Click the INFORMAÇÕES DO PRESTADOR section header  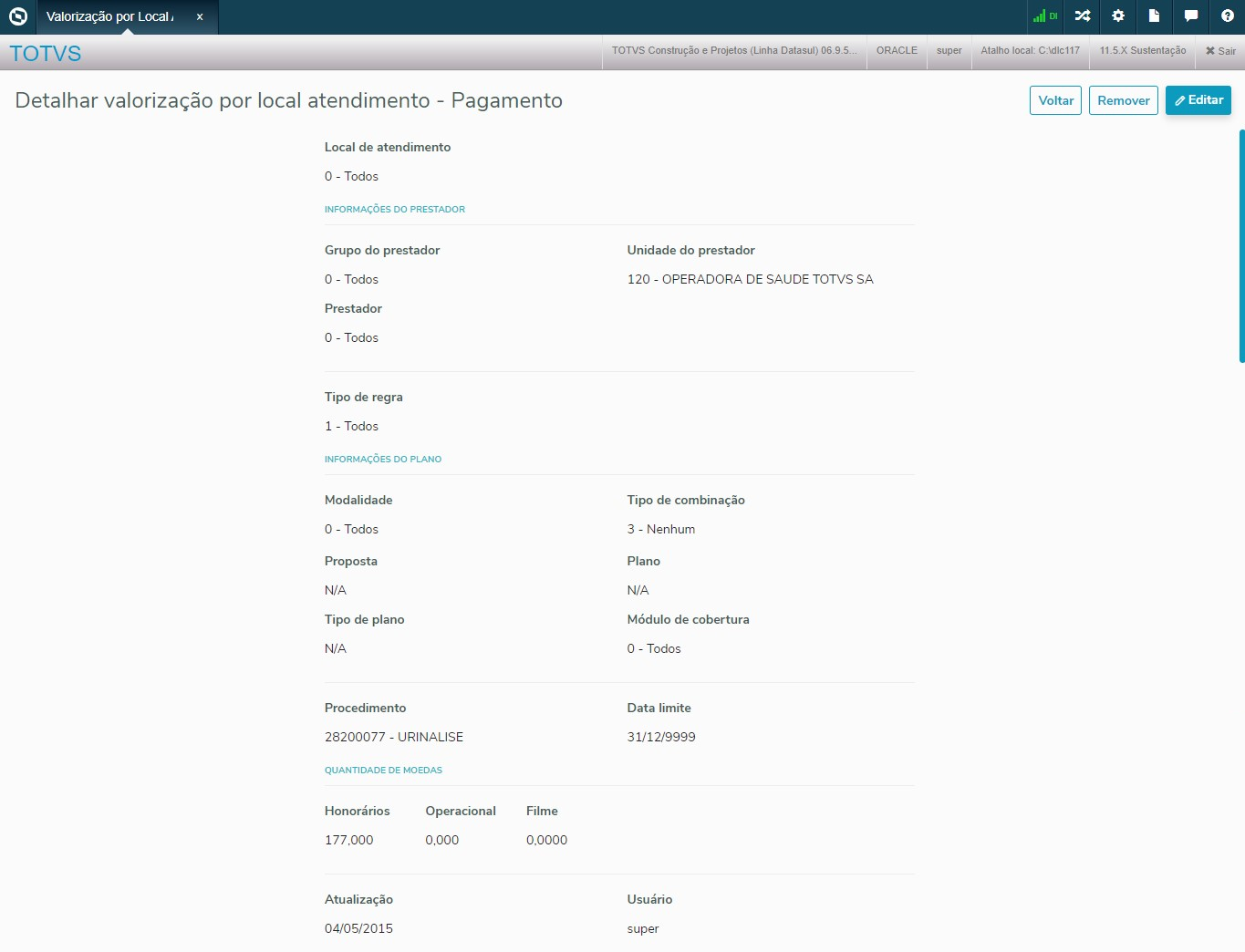[395, 210]
